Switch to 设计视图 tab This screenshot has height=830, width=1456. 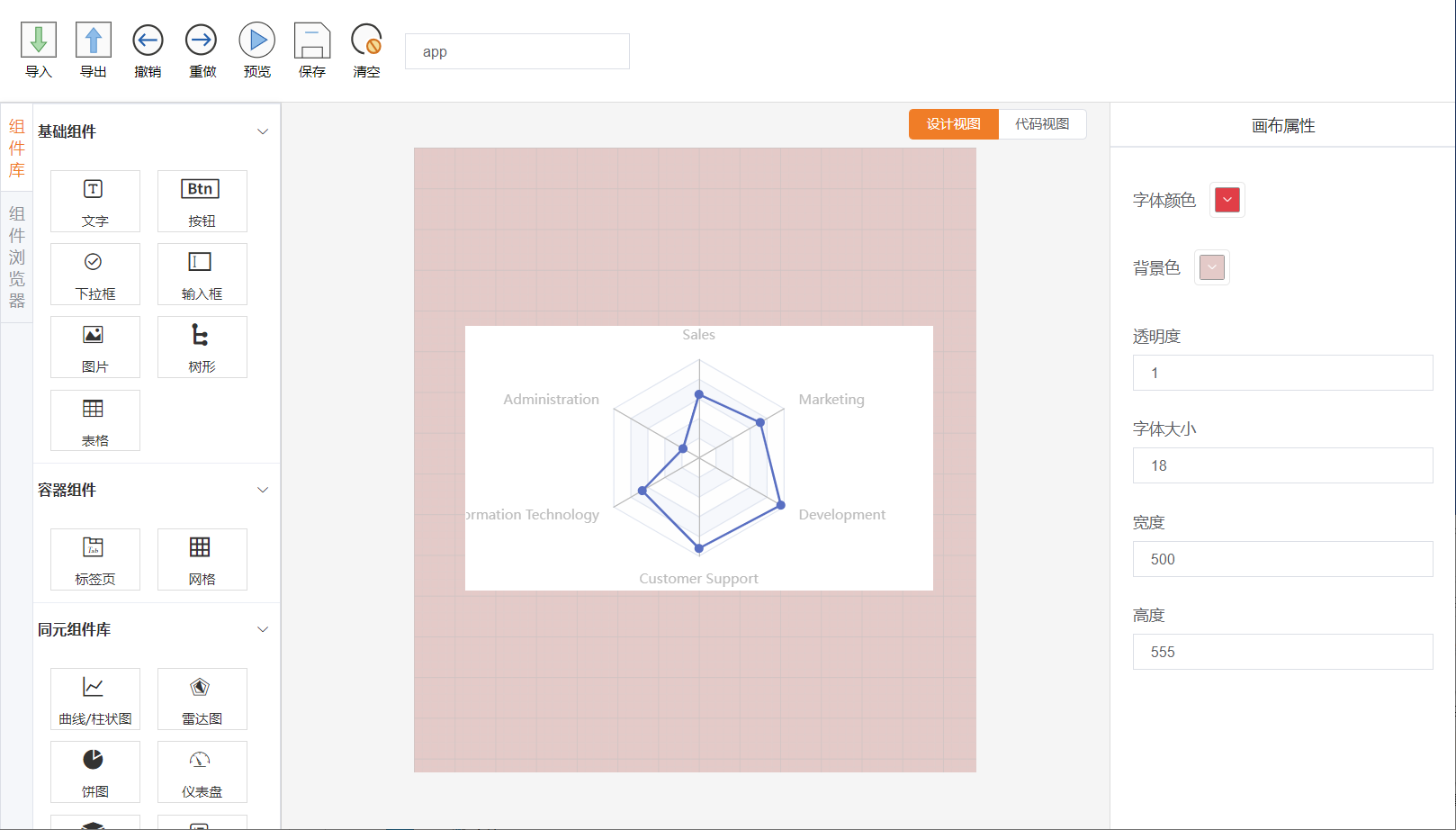954,124
